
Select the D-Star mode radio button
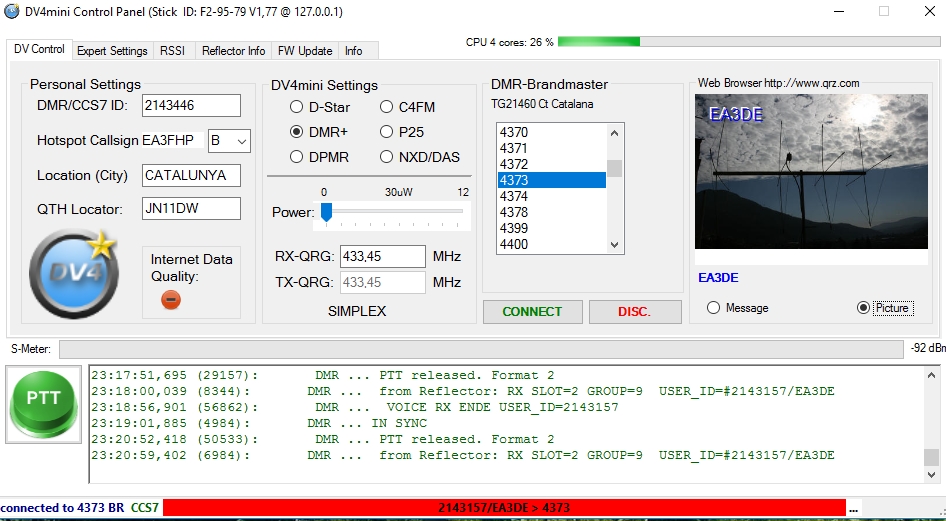(297, 107)
